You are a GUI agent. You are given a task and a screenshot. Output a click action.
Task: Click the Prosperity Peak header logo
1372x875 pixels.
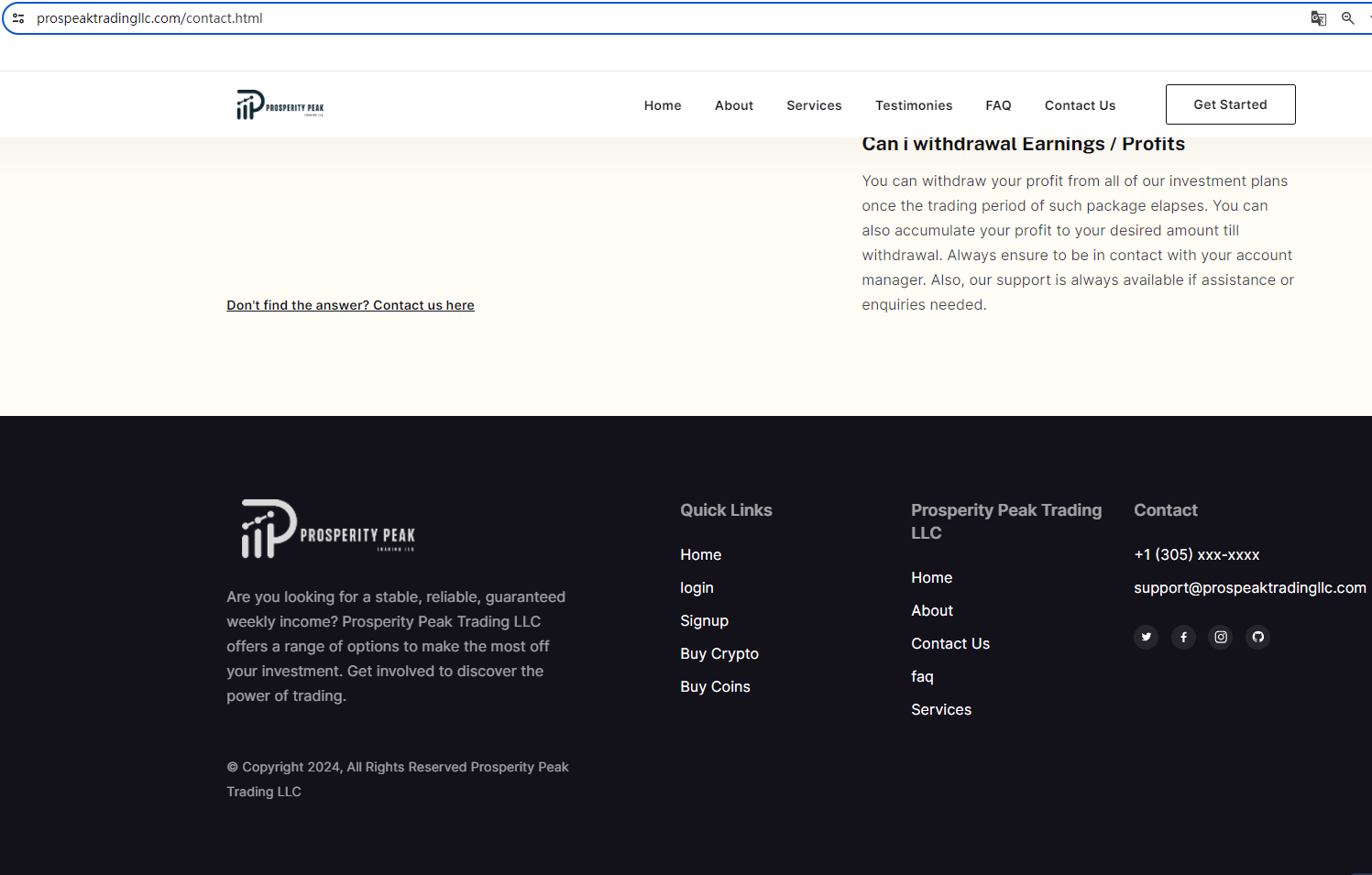coord(280,105)
